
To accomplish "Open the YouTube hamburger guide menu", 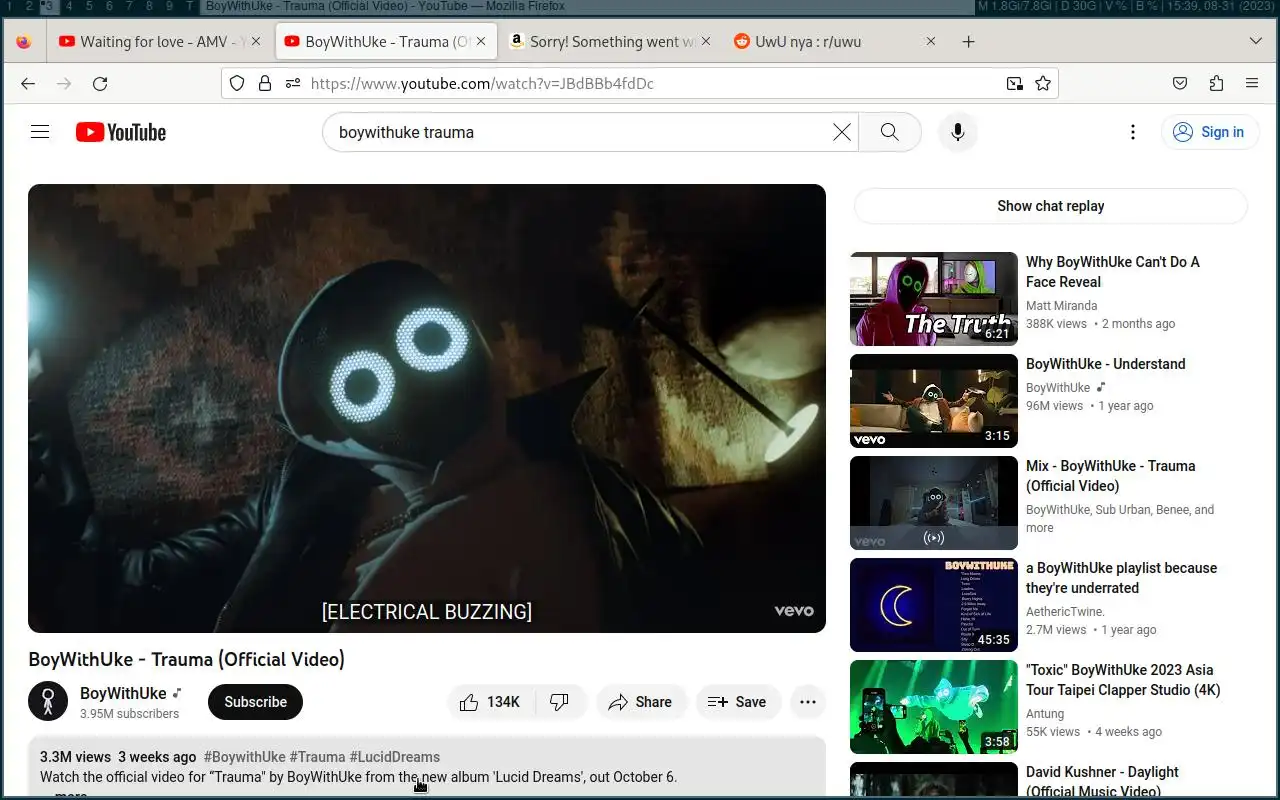I will [40, 132].
